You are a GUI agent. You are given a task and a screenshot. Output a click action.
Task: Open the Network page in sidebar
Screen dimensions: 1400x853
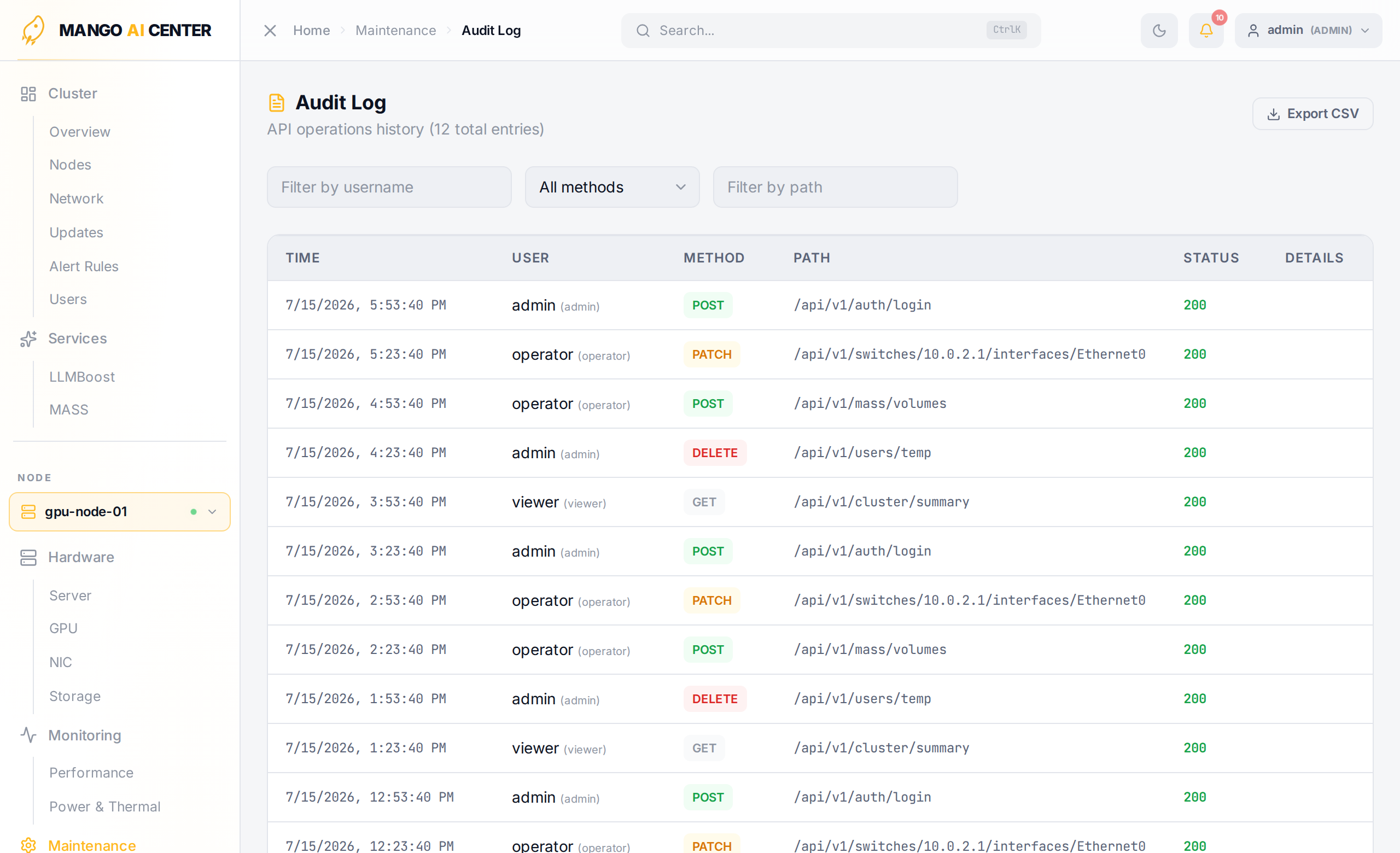tap(76, 199)
